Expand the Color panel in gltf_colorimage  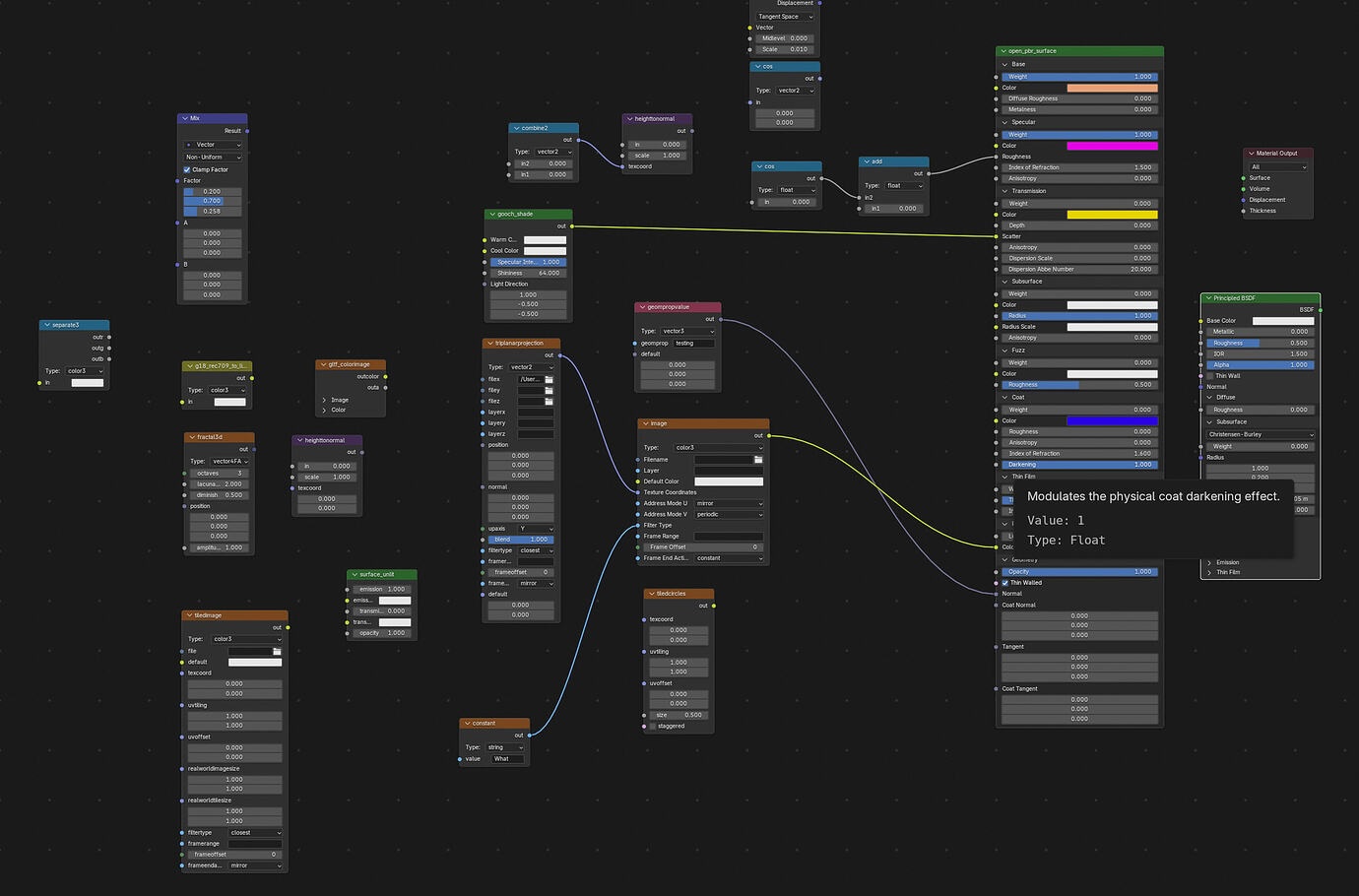(324, 410)
